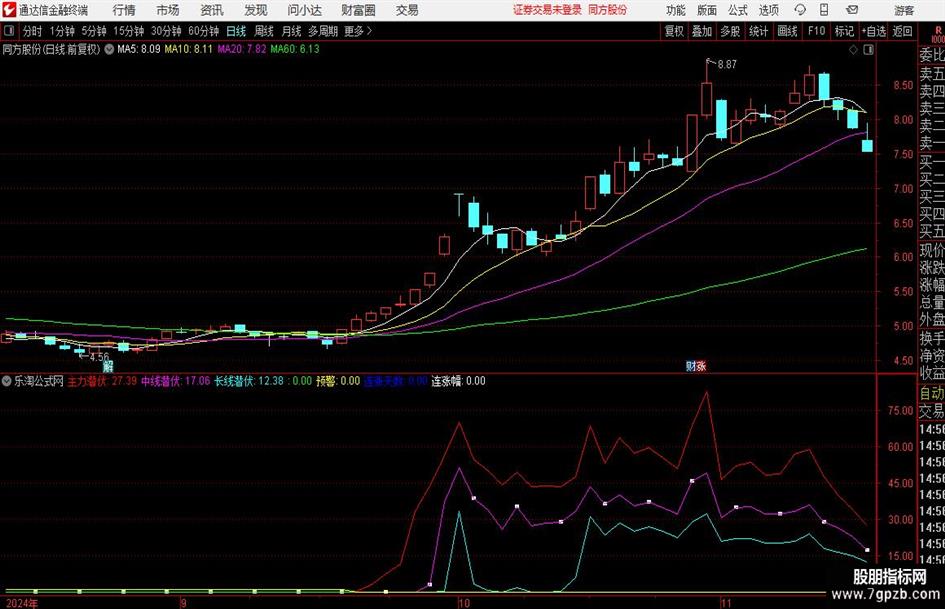Toggle the side panel icon beside the diamond

pos(868,50)
